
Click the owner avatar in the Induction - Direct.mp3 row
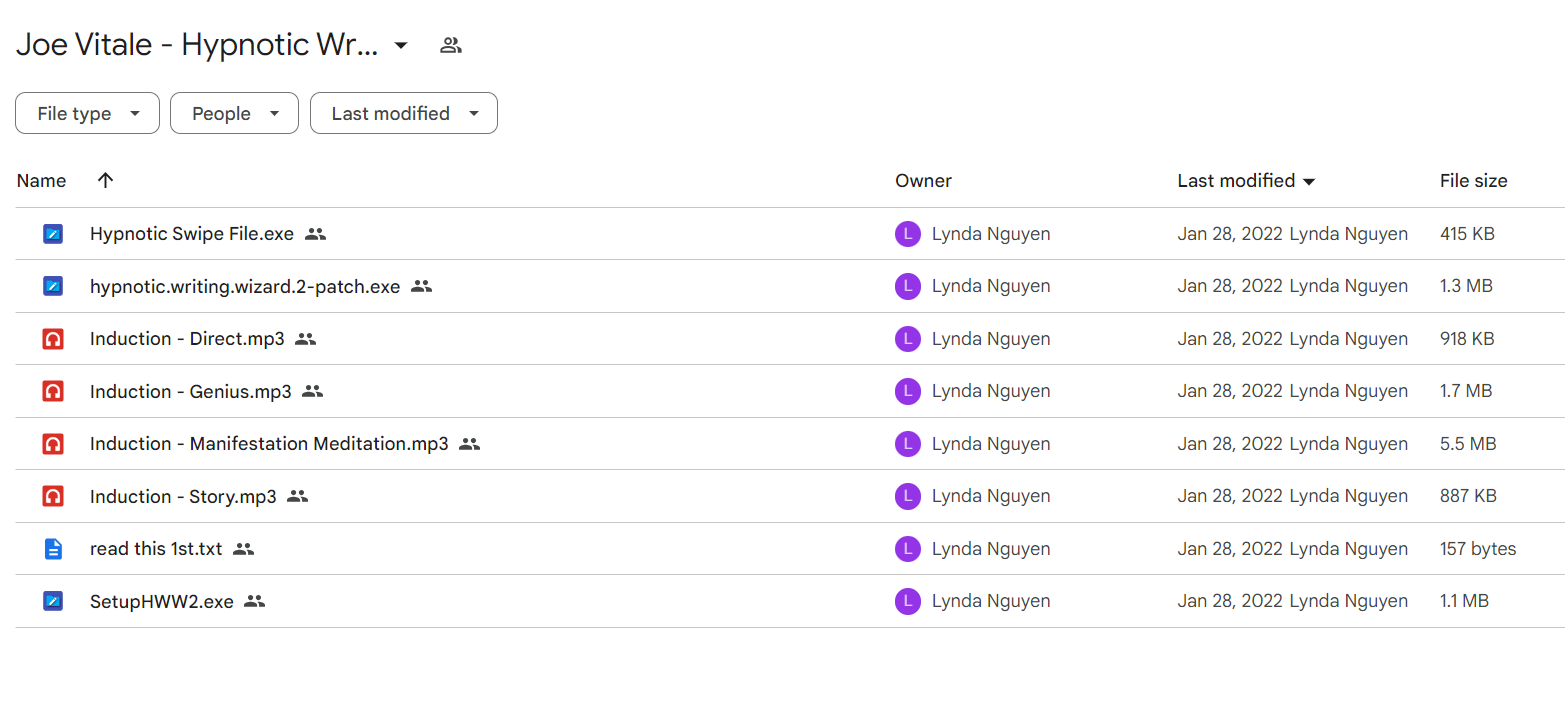pyautogui.click(x=907, y=339)
